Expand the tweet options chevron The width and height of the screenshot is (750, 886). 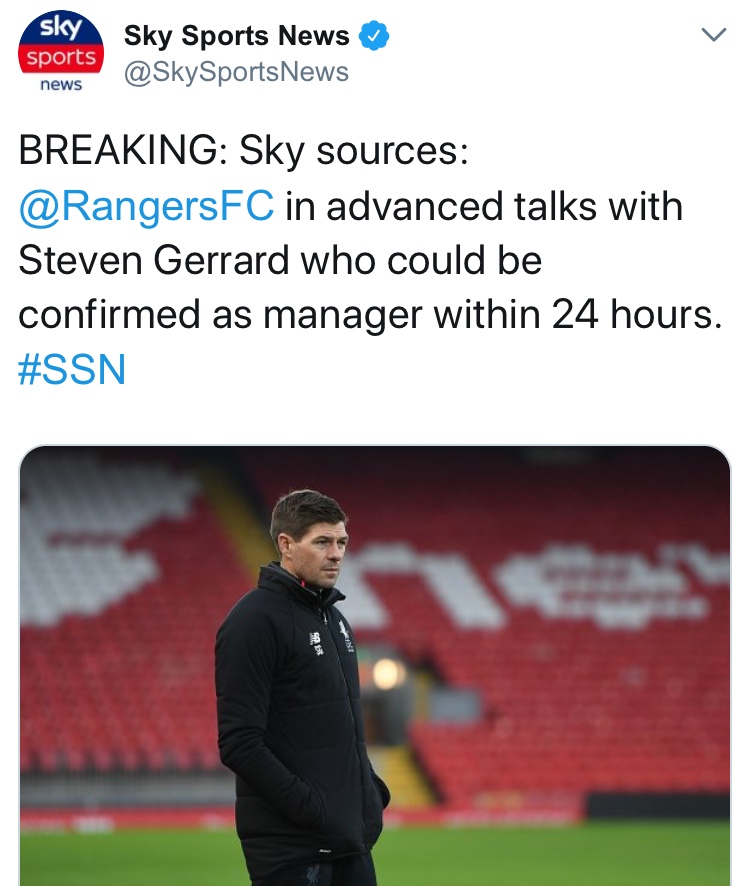click(713, 35)
